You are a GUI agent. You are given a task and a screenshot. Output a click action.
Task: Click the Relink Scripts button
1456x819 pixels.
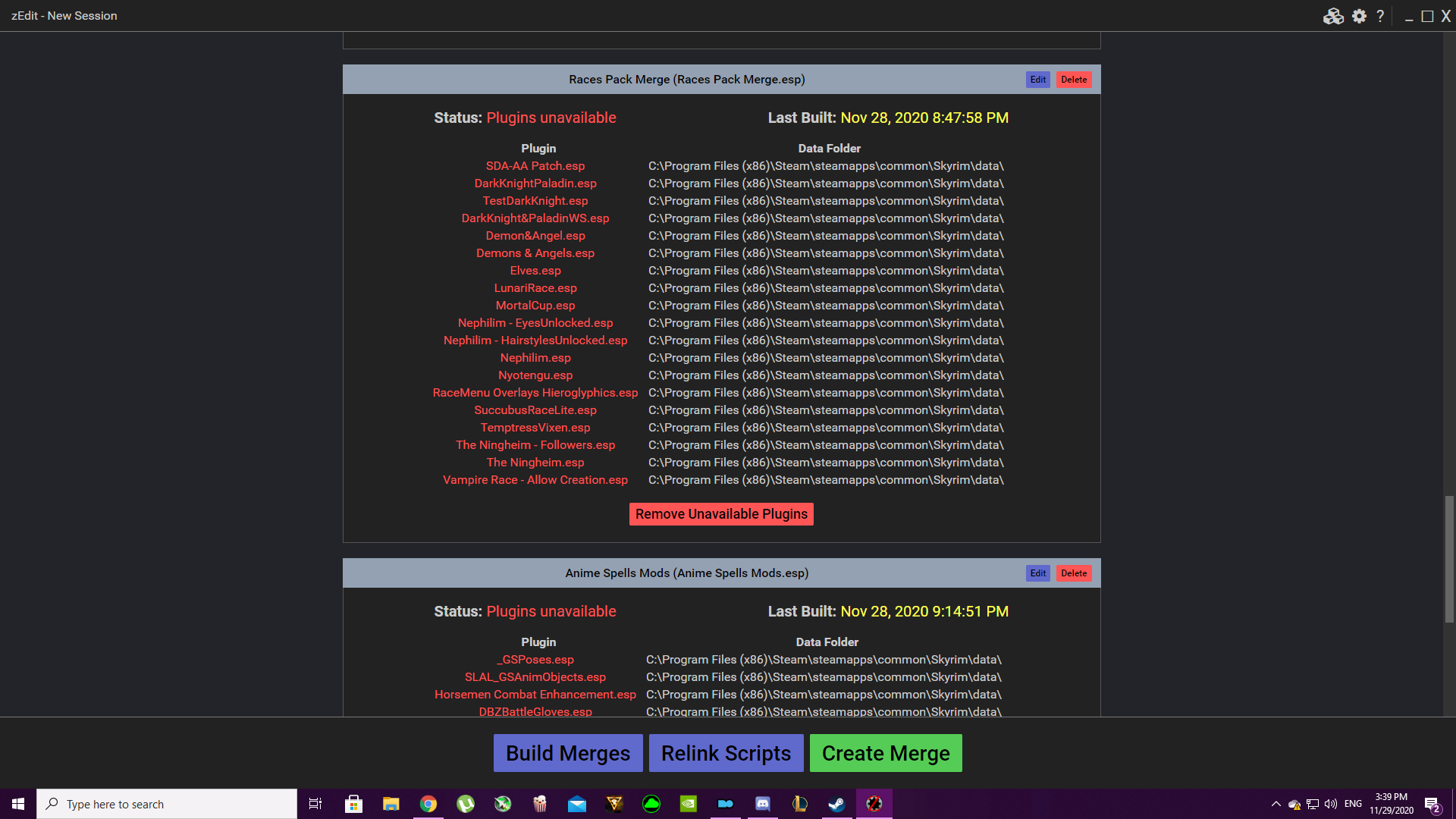(726, 753)
